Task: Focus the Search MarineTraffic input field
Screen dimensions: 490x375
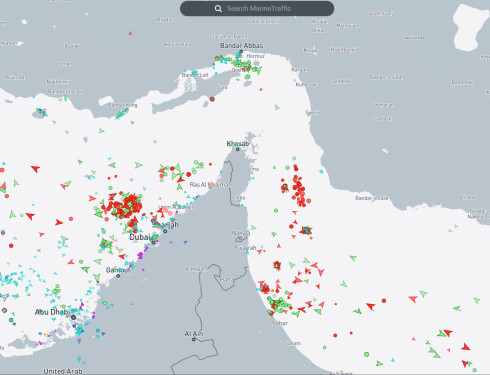Action: pos(257,8)
